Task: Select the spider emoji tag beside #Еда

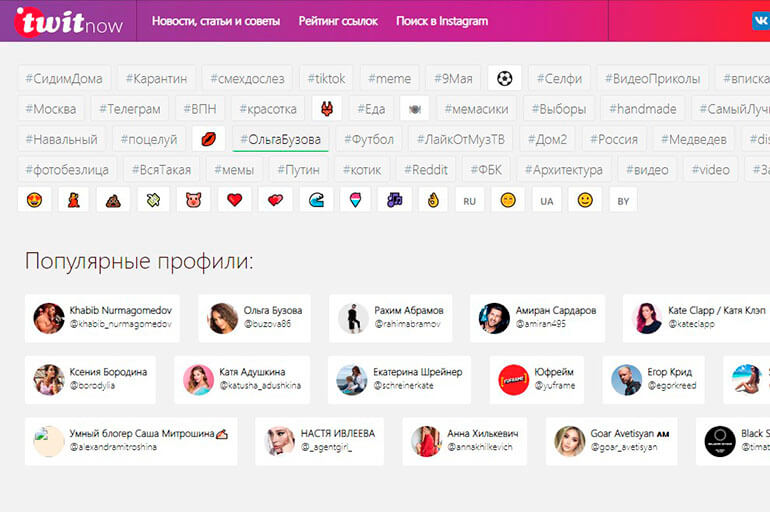Action: [414, 108]
